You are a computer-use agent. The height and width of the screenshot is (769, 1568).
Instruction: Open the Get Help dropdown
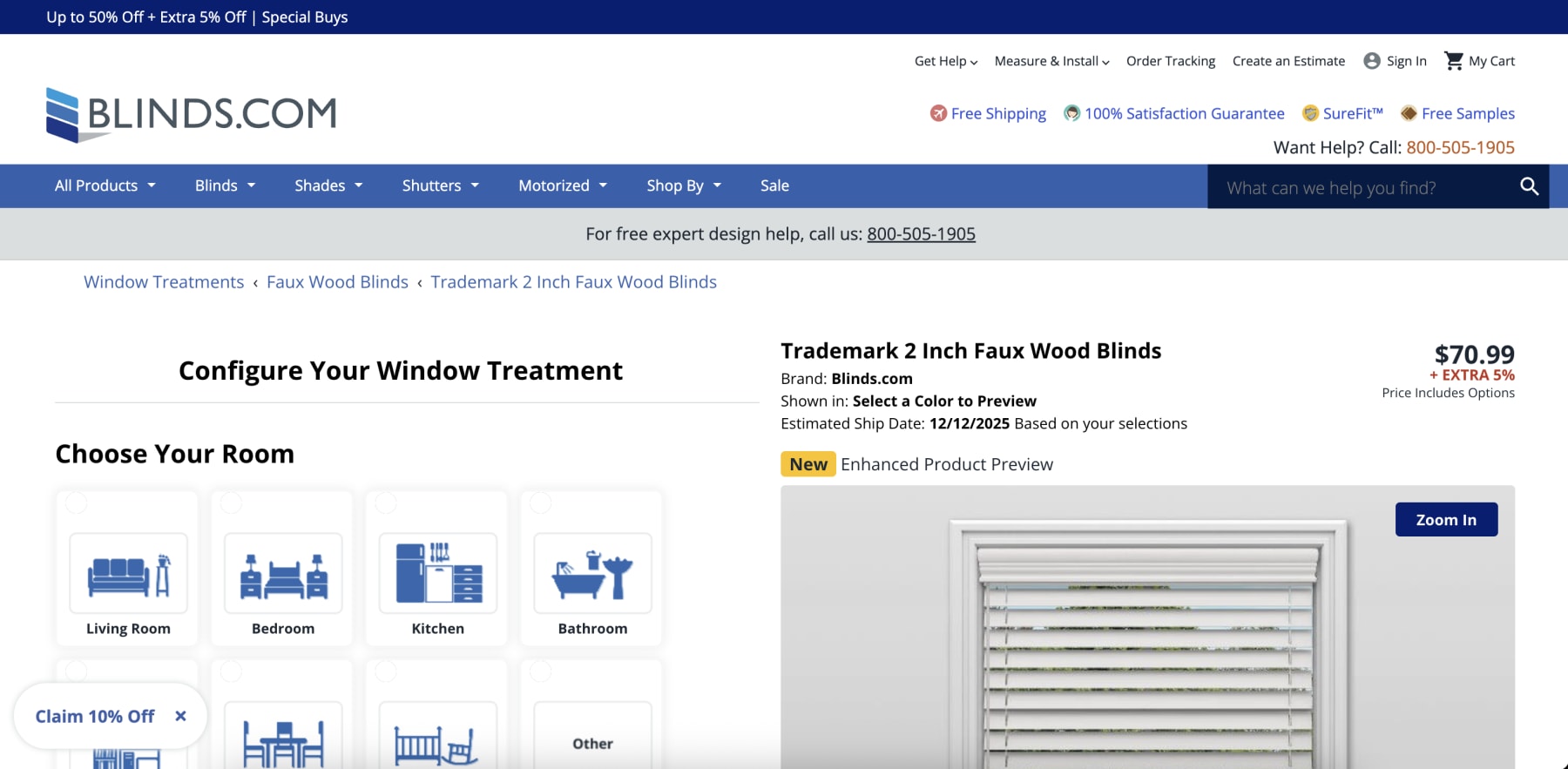pyautogui.click(x=946, y=61)
